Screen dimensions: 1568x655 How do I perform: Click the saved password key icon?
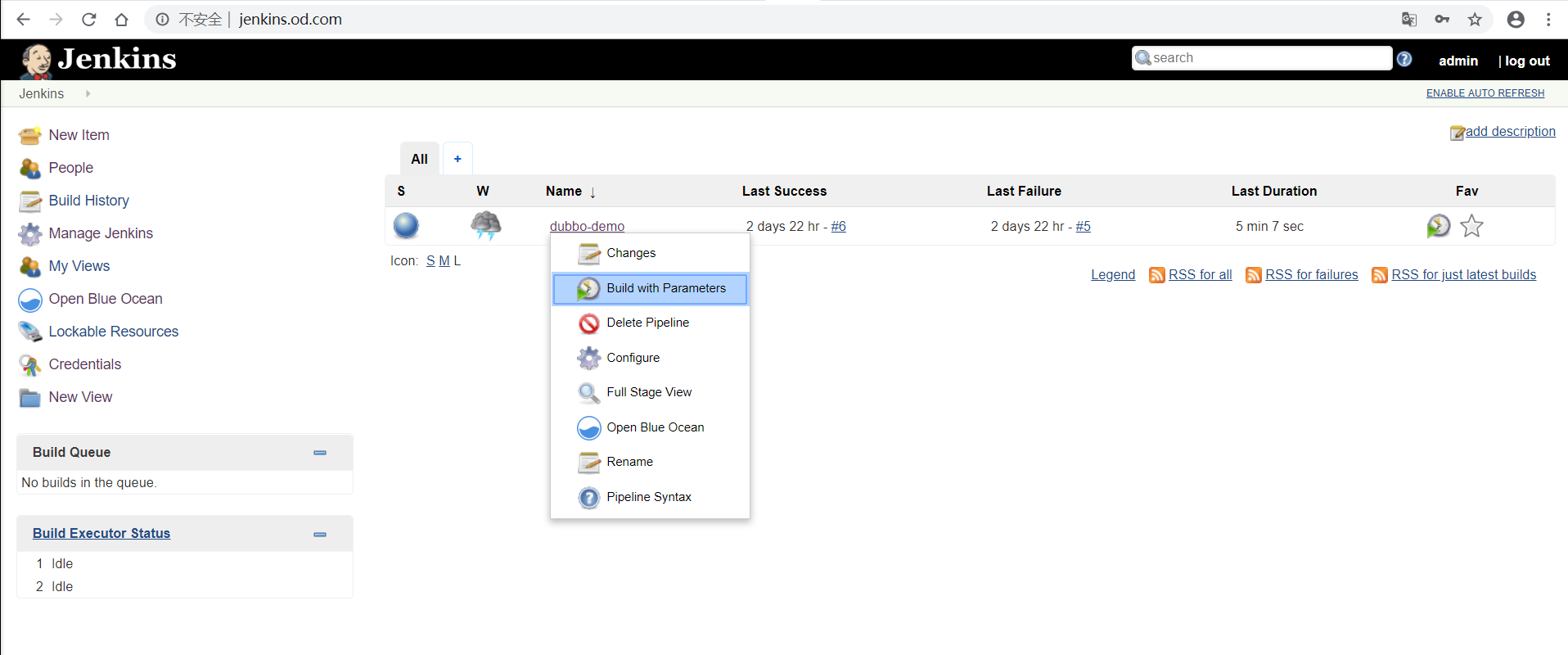tap(1442, 20)
